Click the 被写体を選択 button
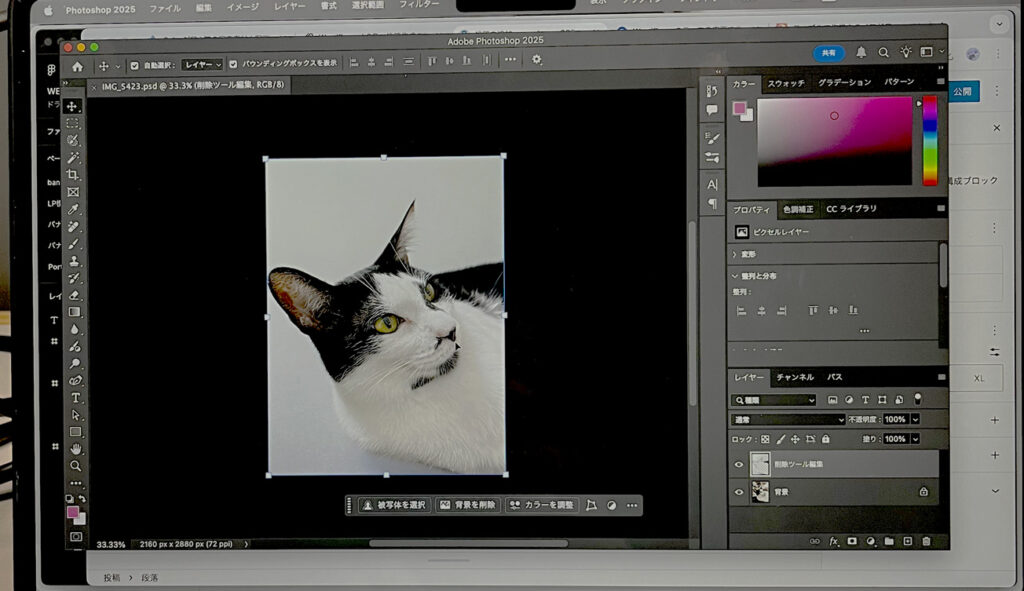Image resolution: width=1024 pixels, height=591 pixels. click(x=394, y=505)
